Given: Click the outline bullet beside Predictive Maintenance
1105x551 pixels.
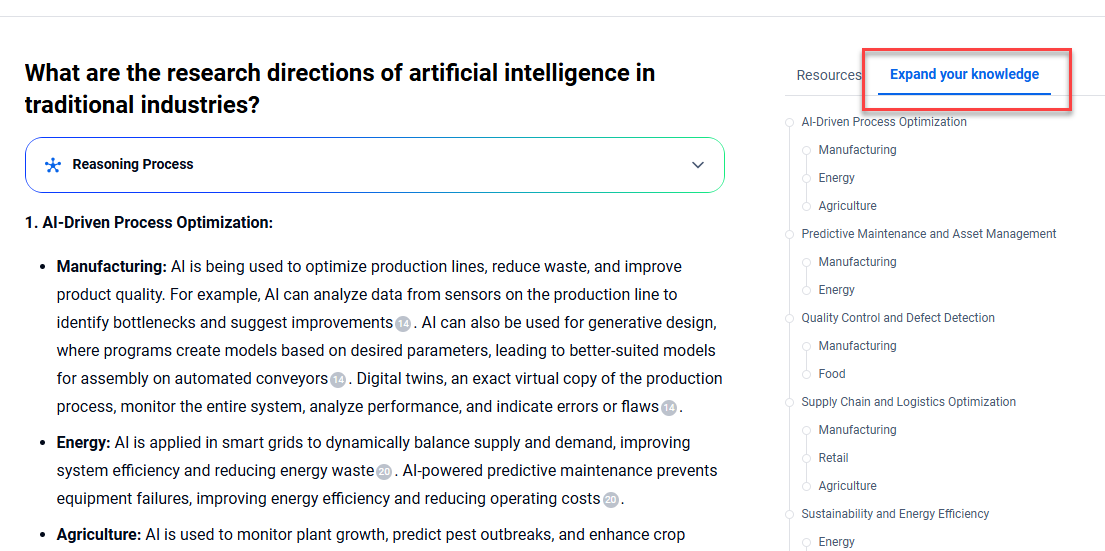Looking at the screenshot, I should click(x=789, y=234).
